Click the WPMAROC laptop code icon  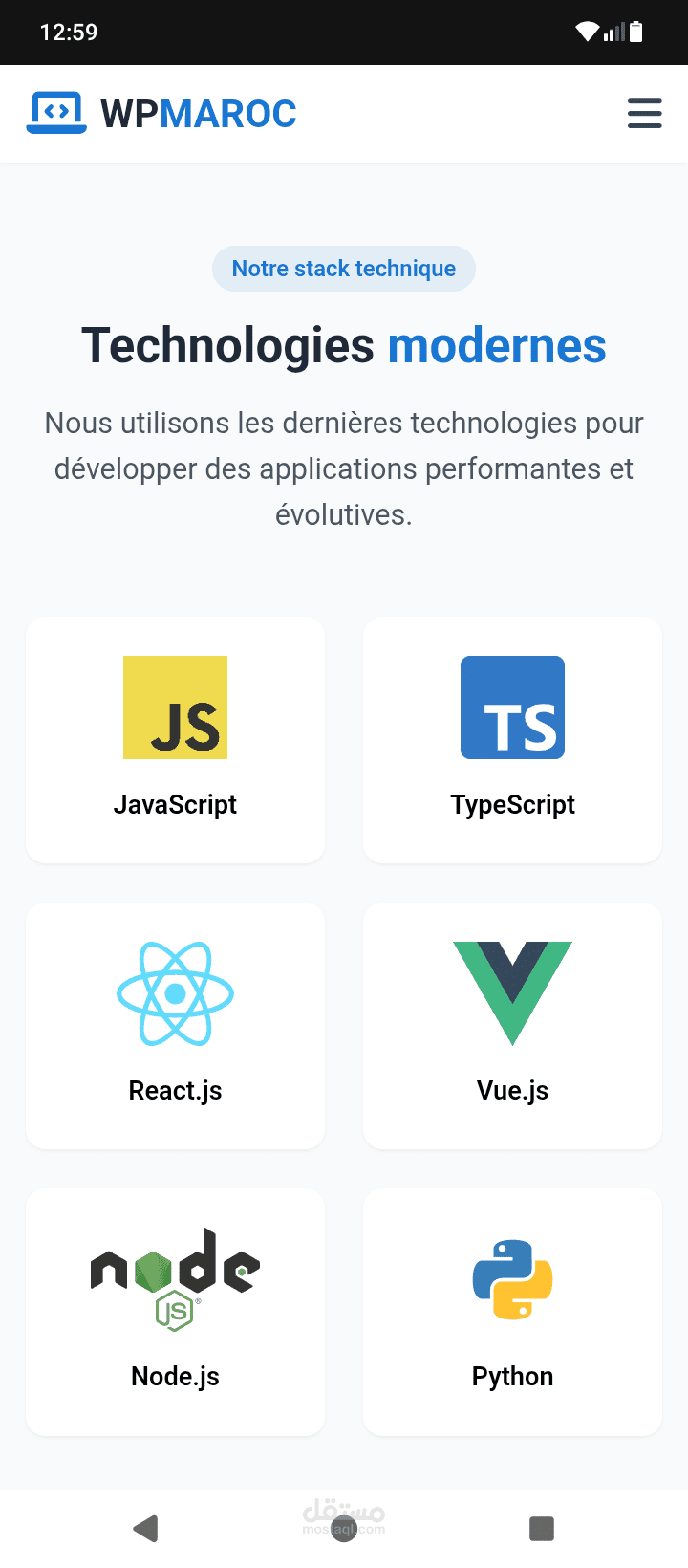click(56, 113)
